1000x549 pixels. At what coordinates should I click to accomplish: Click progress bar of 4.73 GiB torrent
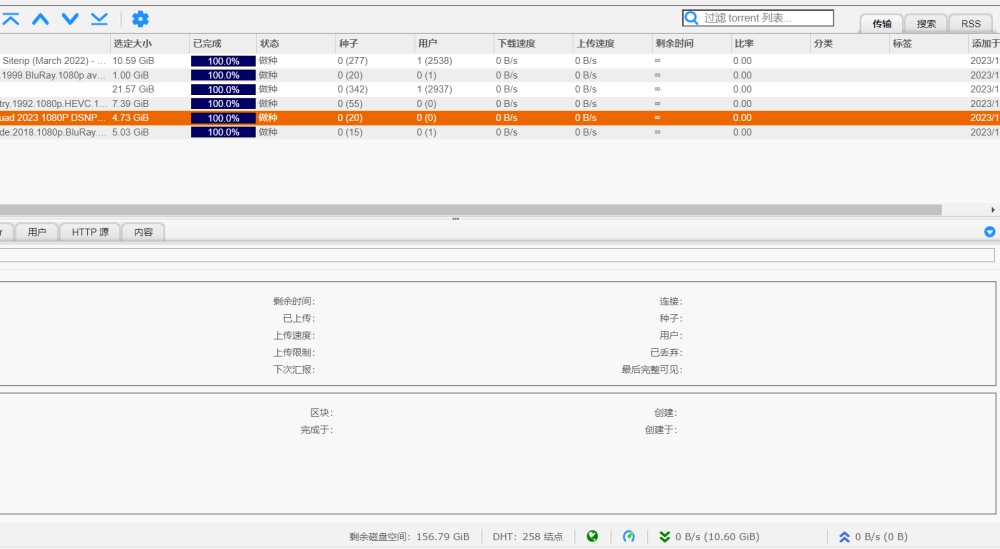point(223,118)
